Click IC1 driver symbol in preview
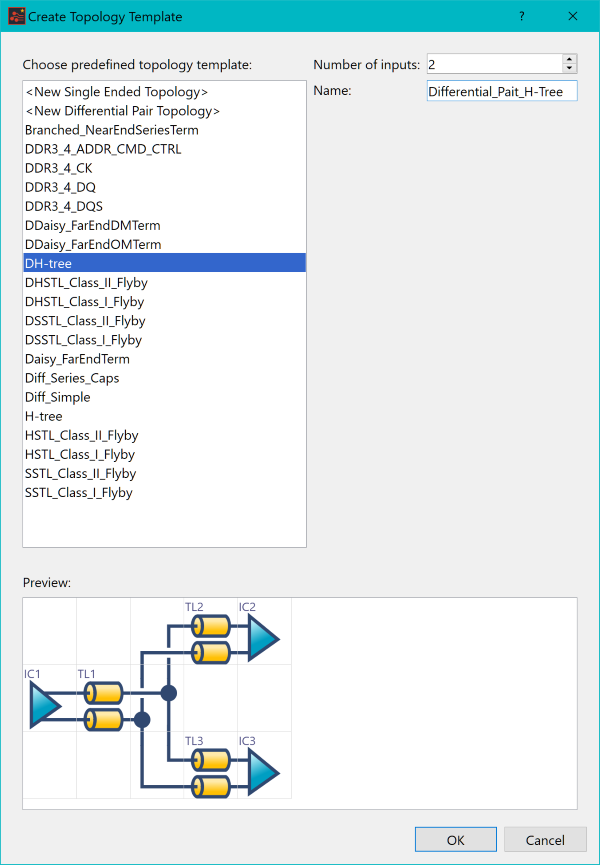This screenshot has height=865, width=600. click(45, 706)
